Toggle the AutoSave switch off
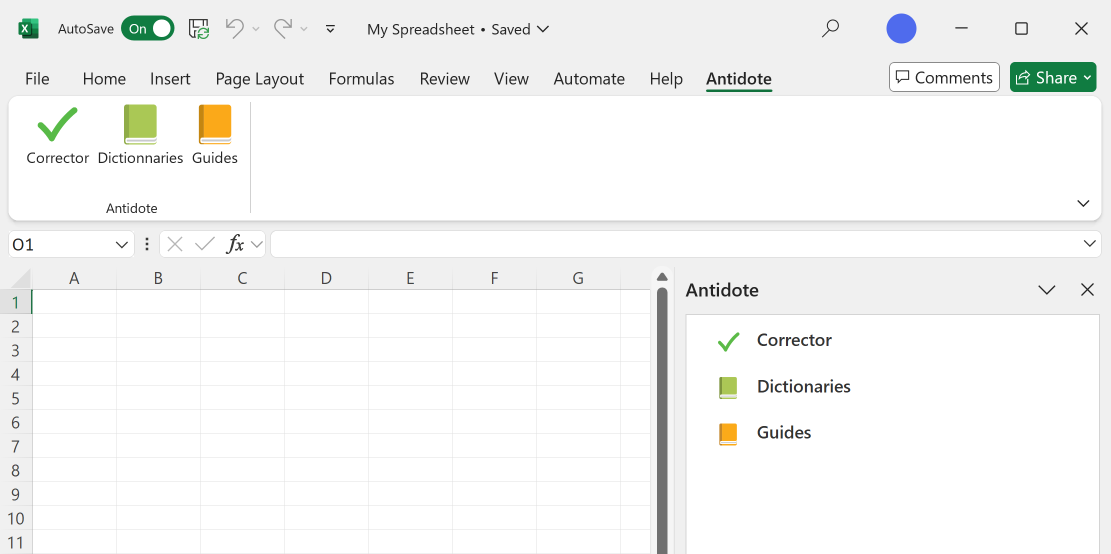This screenshot has height=554, width=1111. point(147,29)
